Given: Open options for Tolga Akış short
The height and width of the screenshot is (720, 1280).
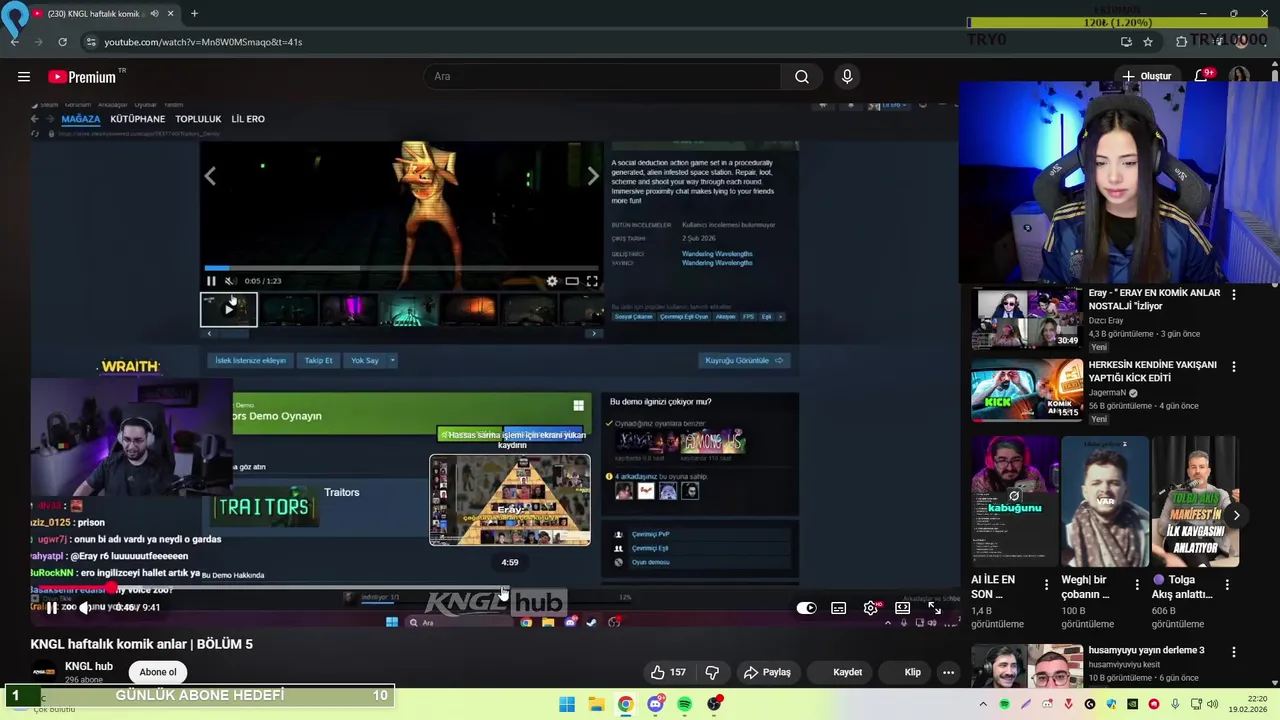Looking at the screenshot, I should 1226,584.
